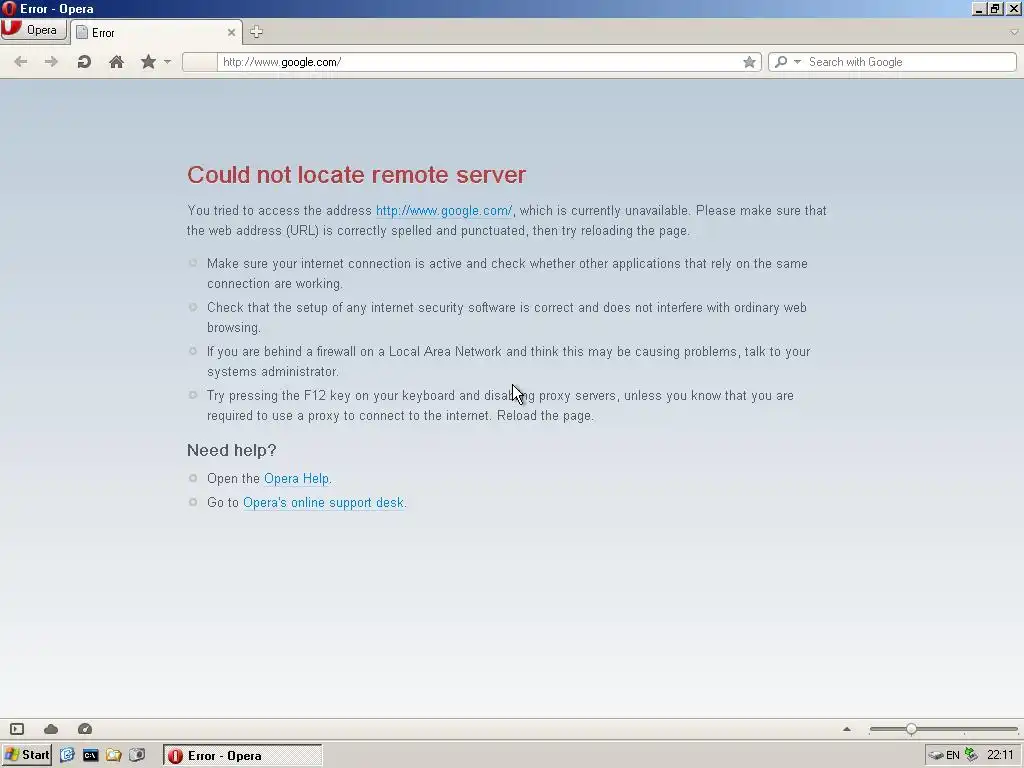Screen dimensions: 1024x768
Task: Follow the http://www.google.com/ link
Action: [x=444, y=211]
